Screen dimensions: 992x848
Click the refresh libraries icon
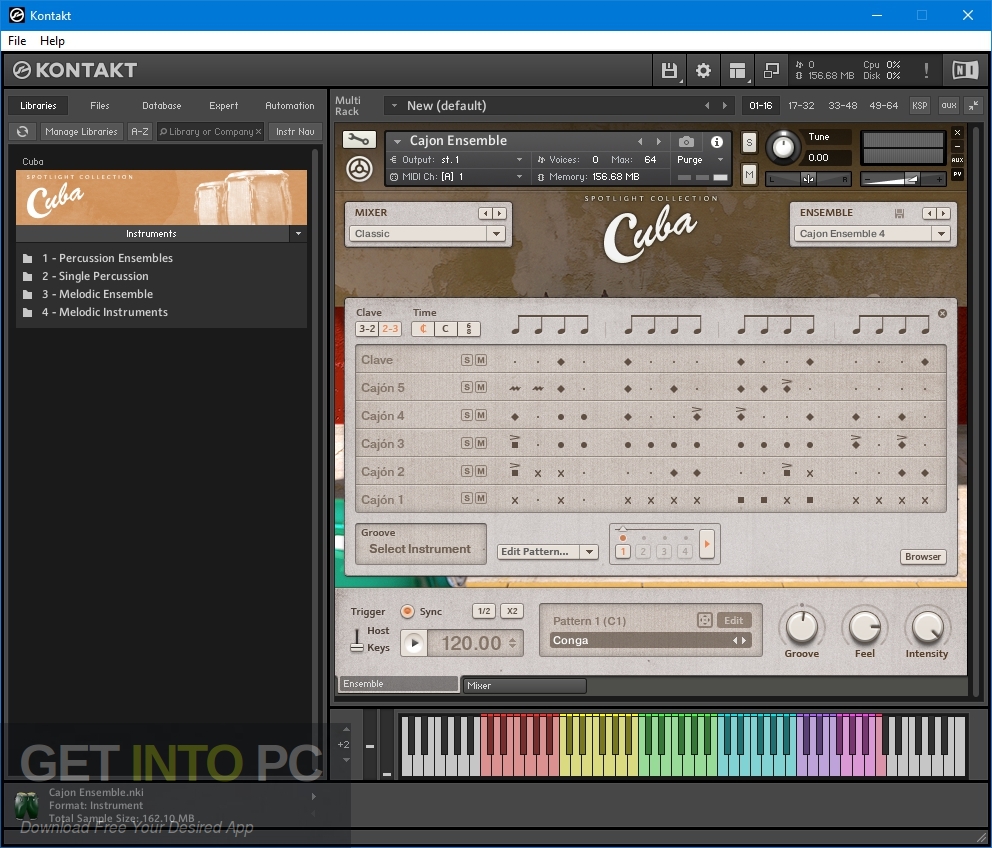(23, 132)
